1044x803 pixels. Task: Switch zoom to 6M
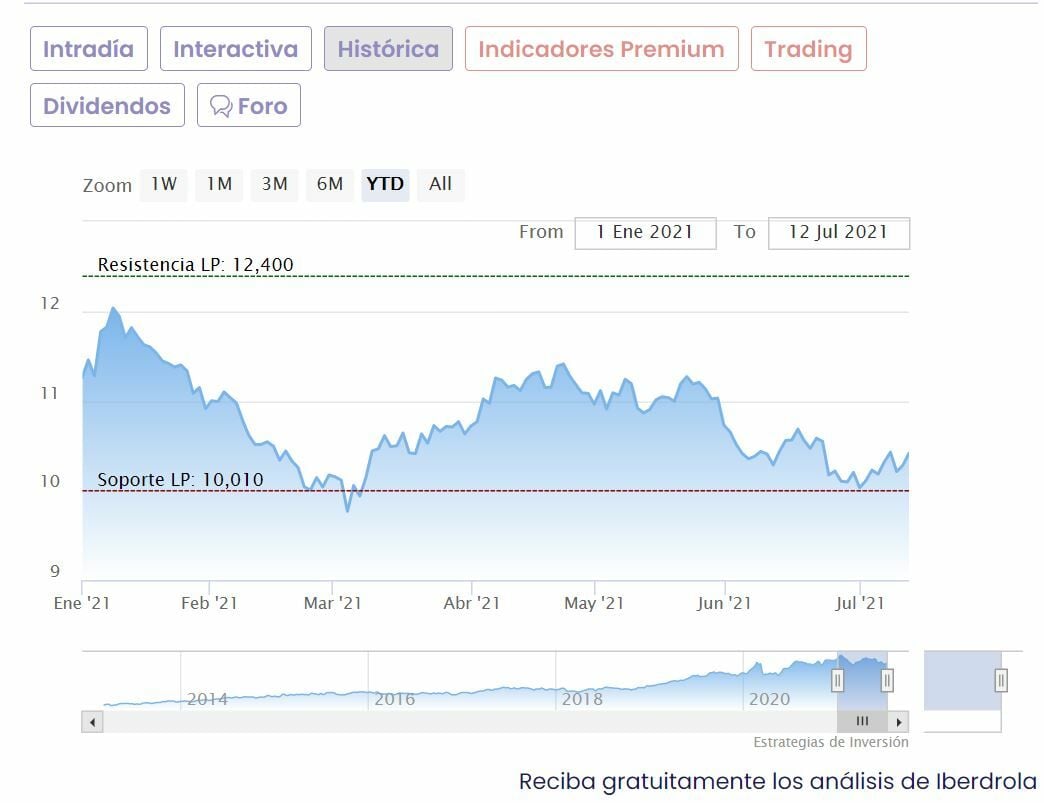329,184
